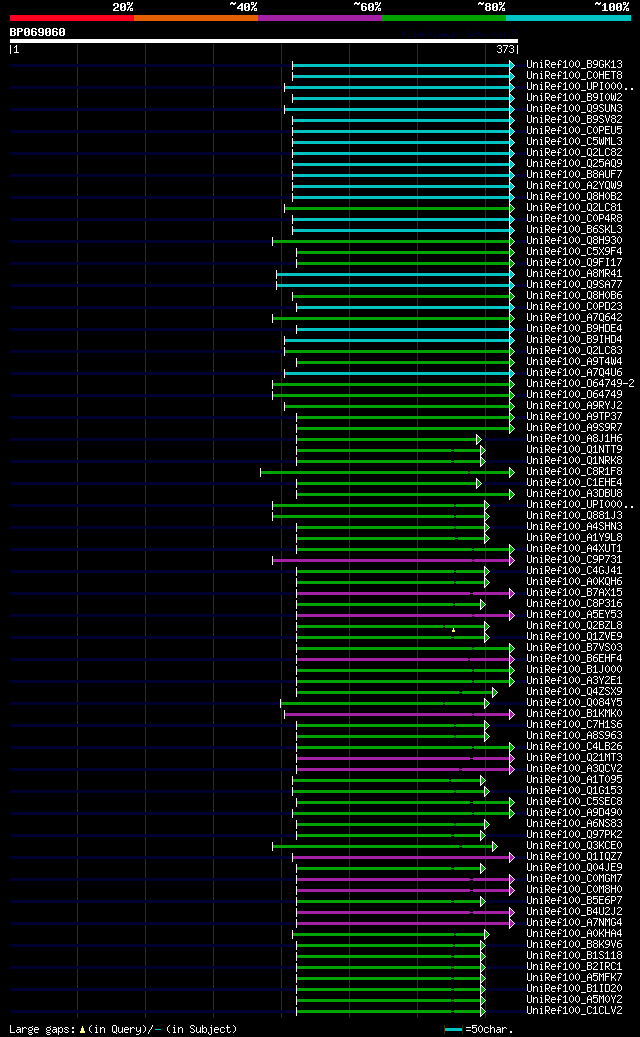Click the purple ~60% identity legend segment
This screenshot has width=640, height=1037.
point(320,18)
